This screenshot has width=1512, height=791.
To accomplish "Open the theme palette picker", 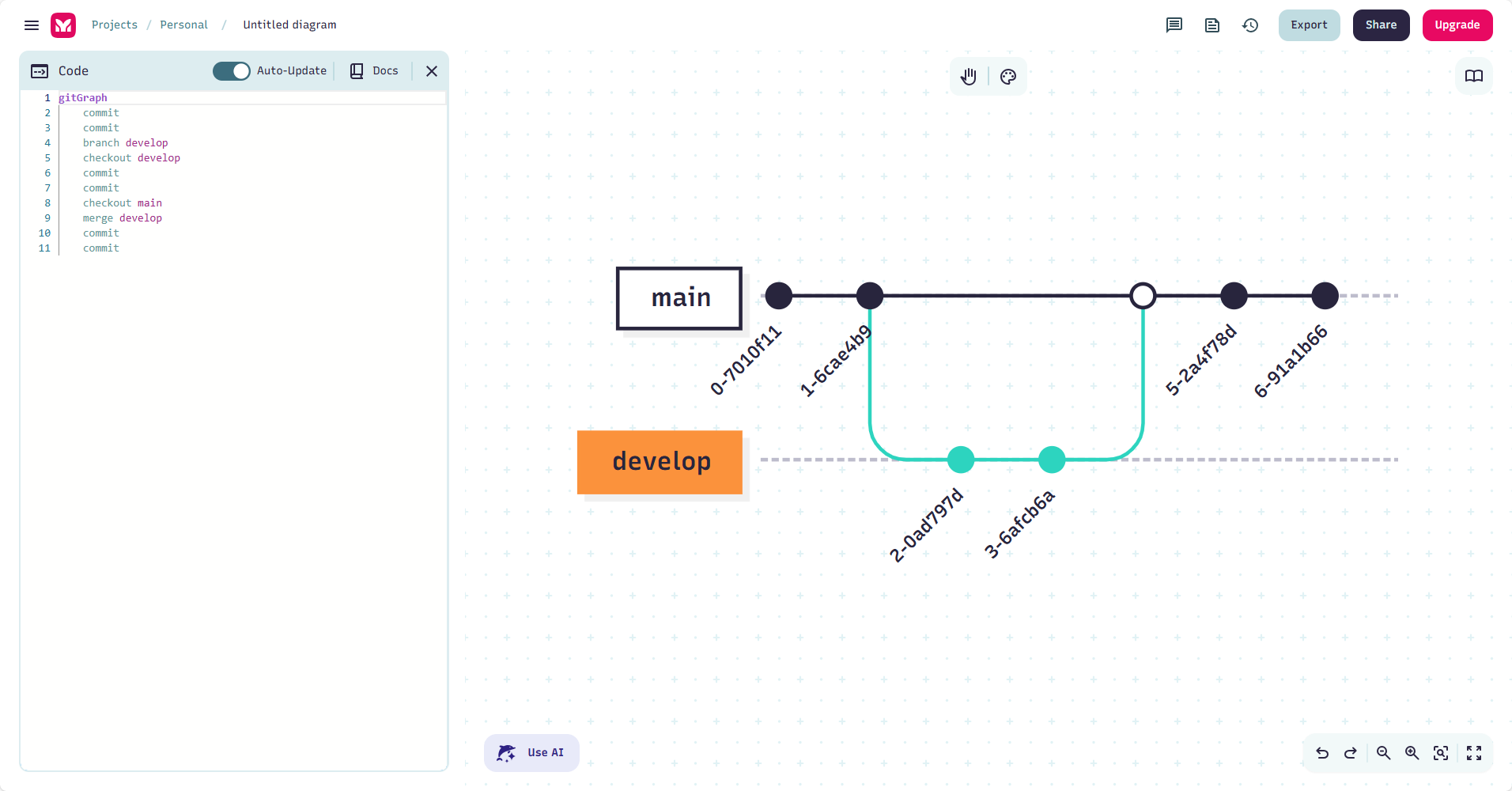I will point(1008,77).
